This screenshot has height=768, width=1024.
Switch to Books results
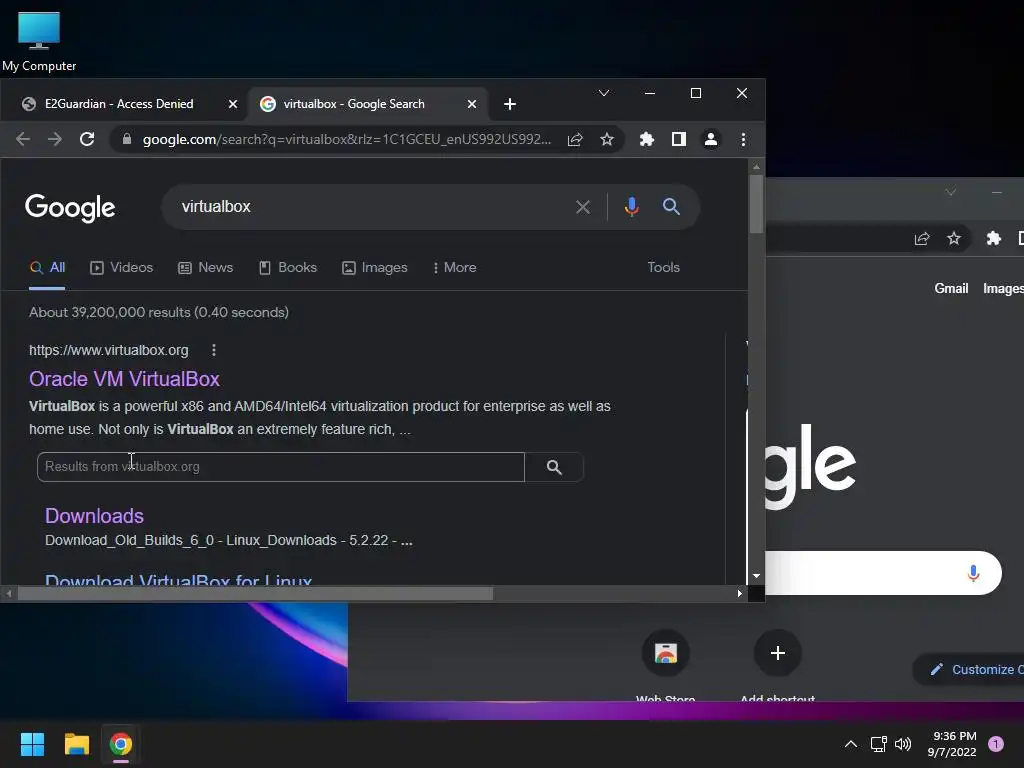[x=288, y=268]
